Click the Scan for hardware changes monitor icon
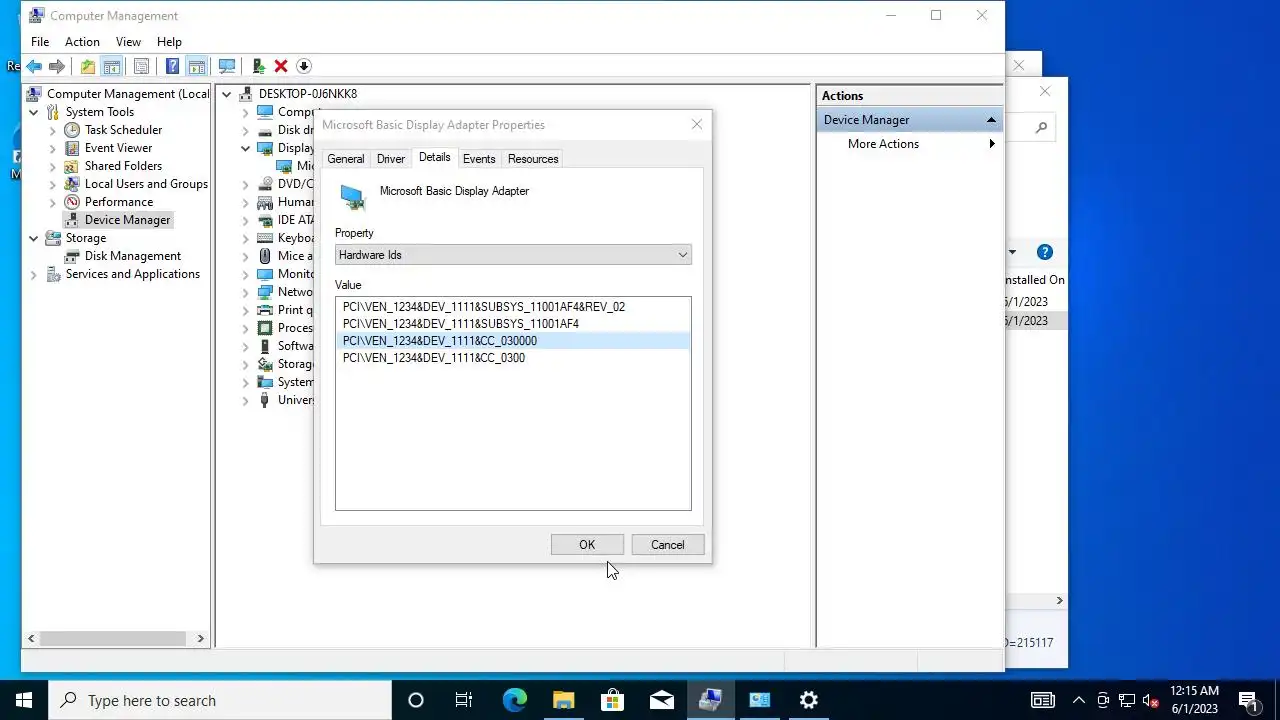The image size is (1280, 720). [x=227, y=66]
